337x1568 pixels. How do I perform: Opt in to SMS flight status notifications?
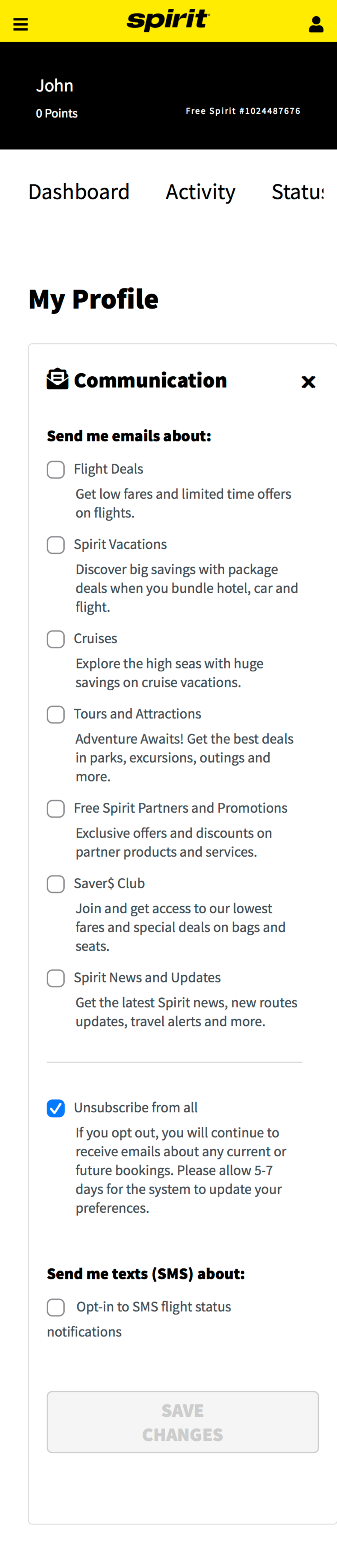(x=56, y=1307)
